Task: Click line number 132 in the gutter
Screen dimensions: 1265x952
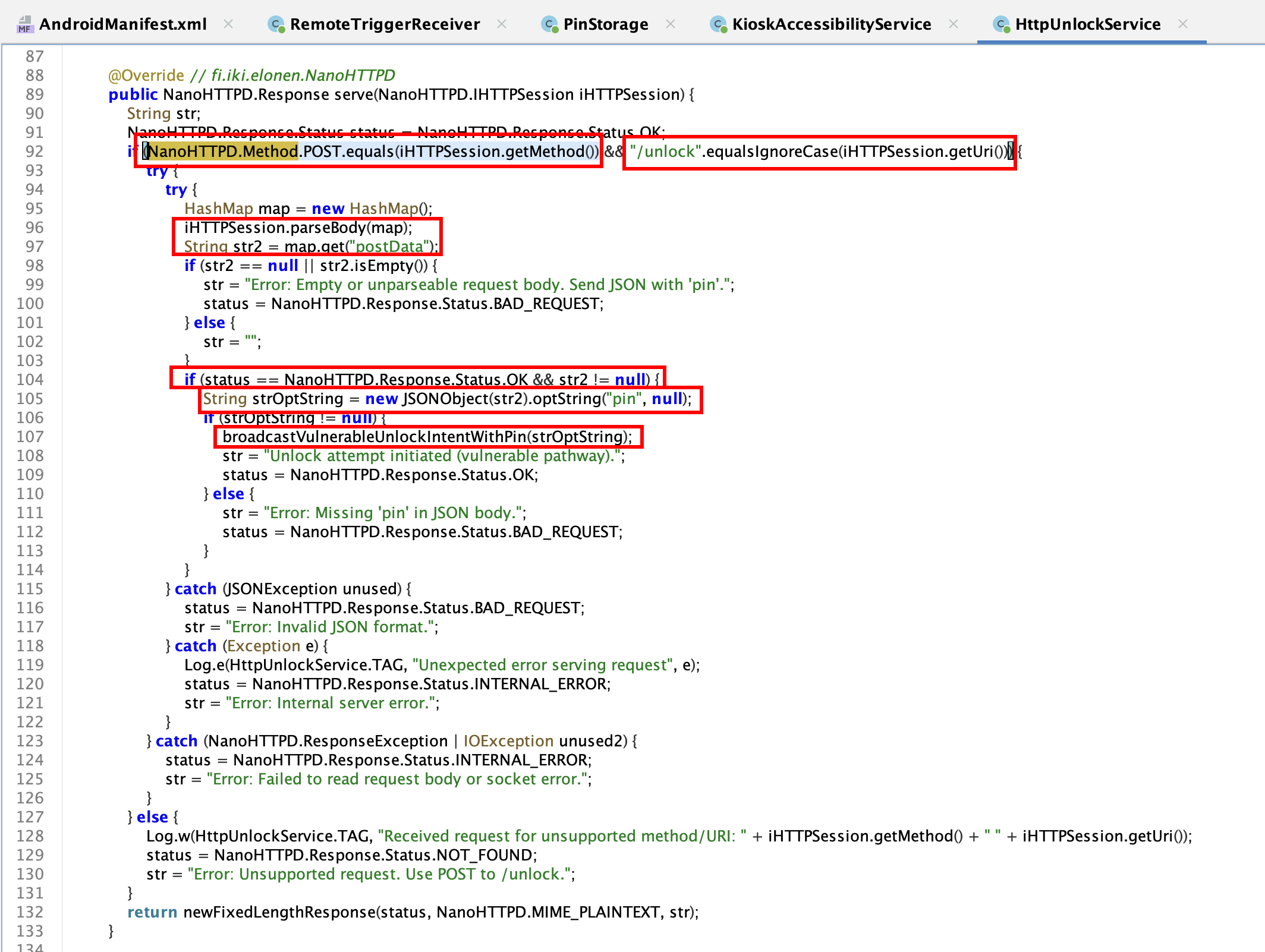Action: [x=30, y=912]
